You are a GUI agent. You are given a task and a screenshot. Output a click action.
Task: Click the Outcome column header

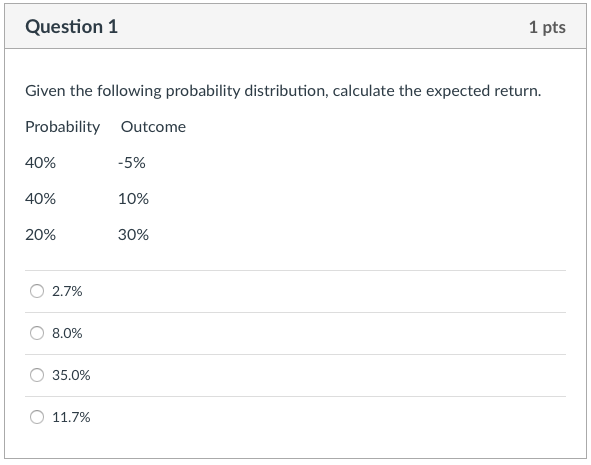pyautogui.click(x=153, y=127)
